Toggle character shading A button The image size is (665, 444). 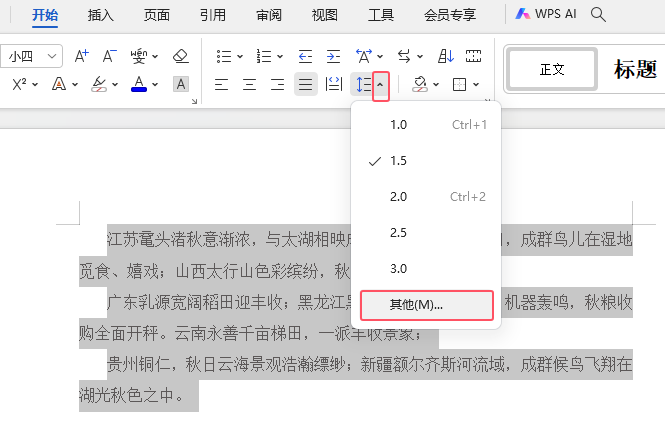tap(181, 84)
